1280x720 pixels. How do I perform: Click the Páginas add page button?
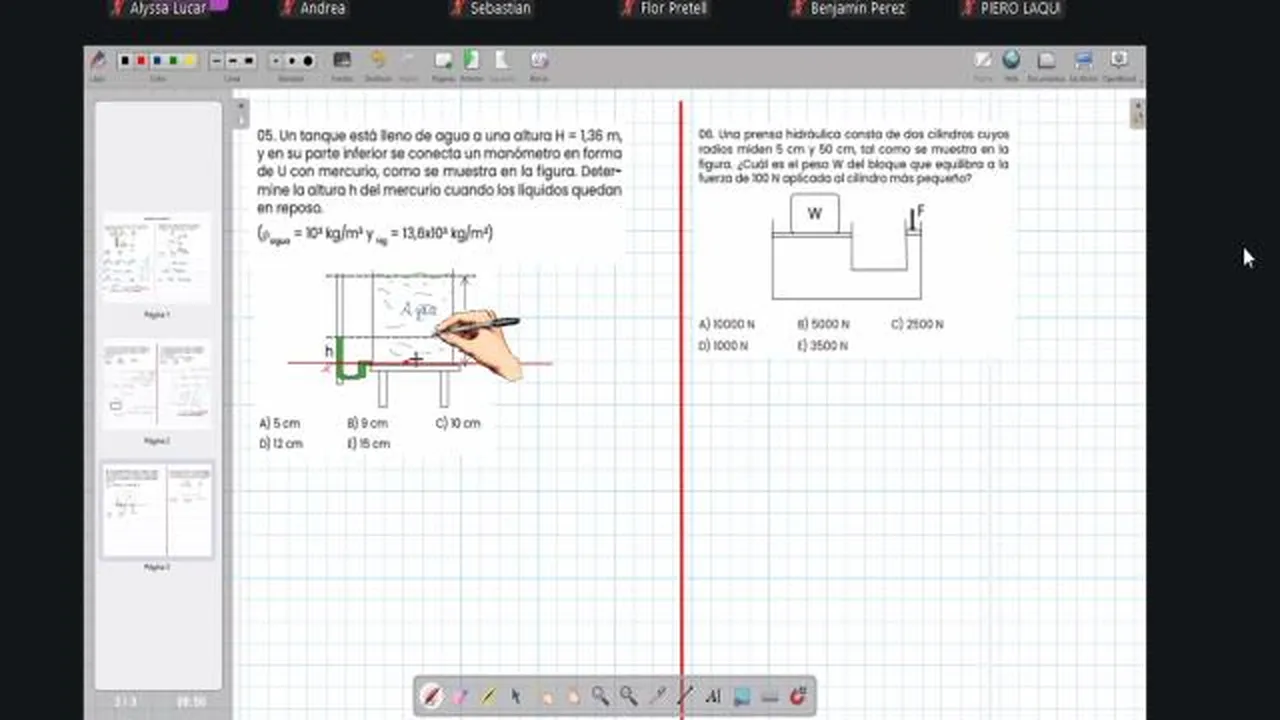click(x=442, y=64)
